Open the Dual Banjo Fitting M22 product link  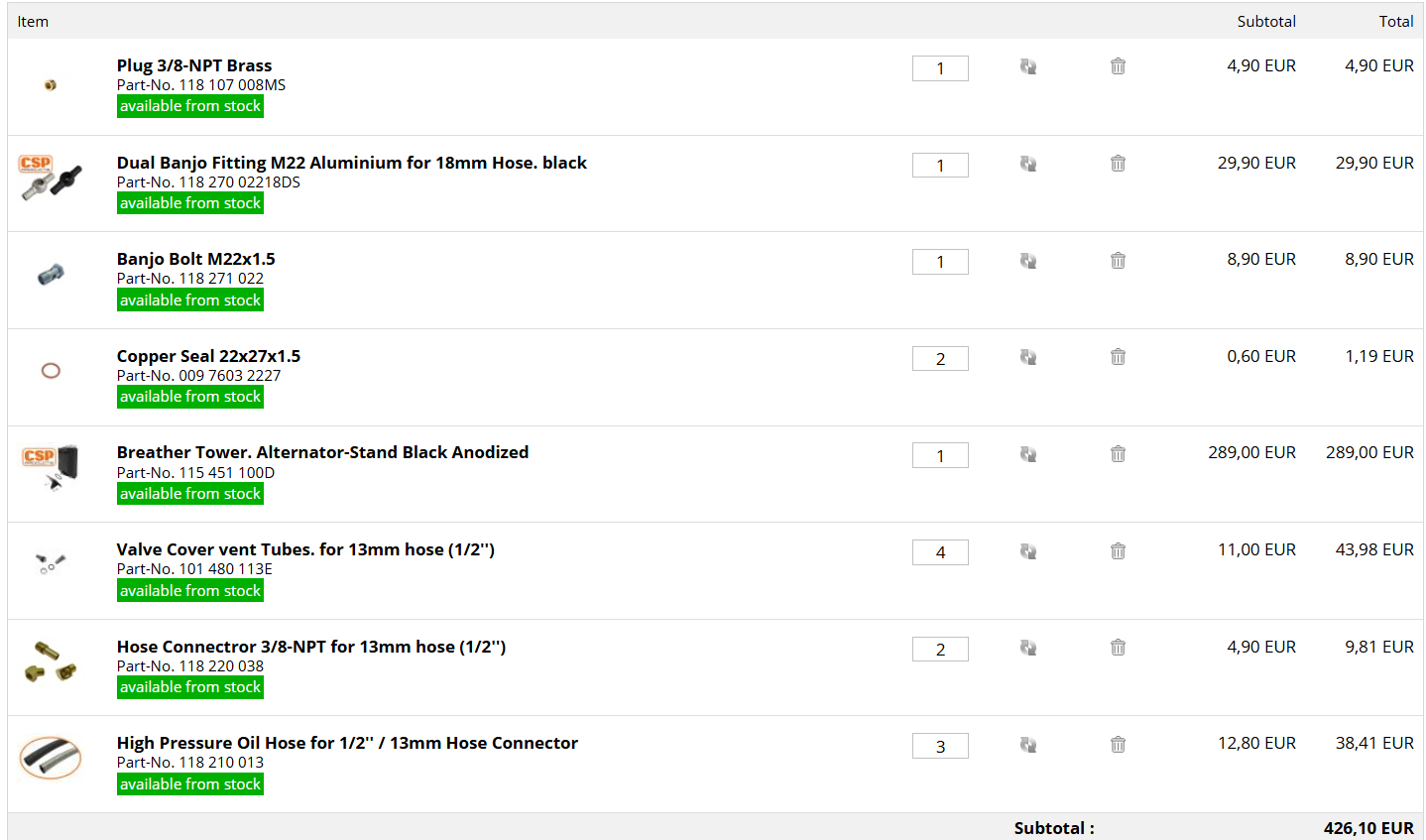[351, 163]
